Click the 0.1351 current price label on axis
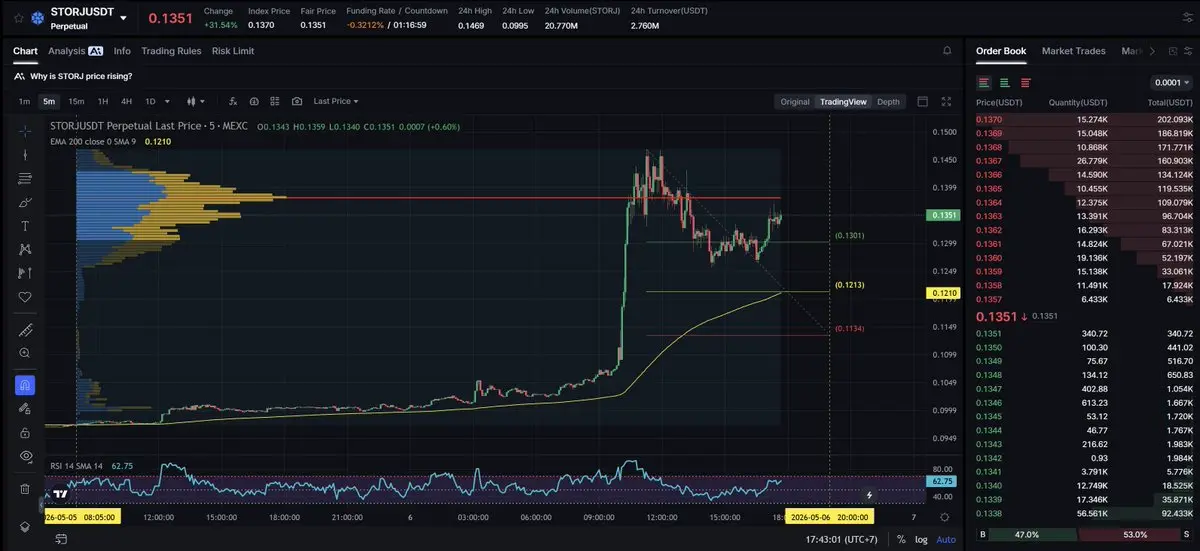This screenshot has height=551, width=1200. coord(945,215)
